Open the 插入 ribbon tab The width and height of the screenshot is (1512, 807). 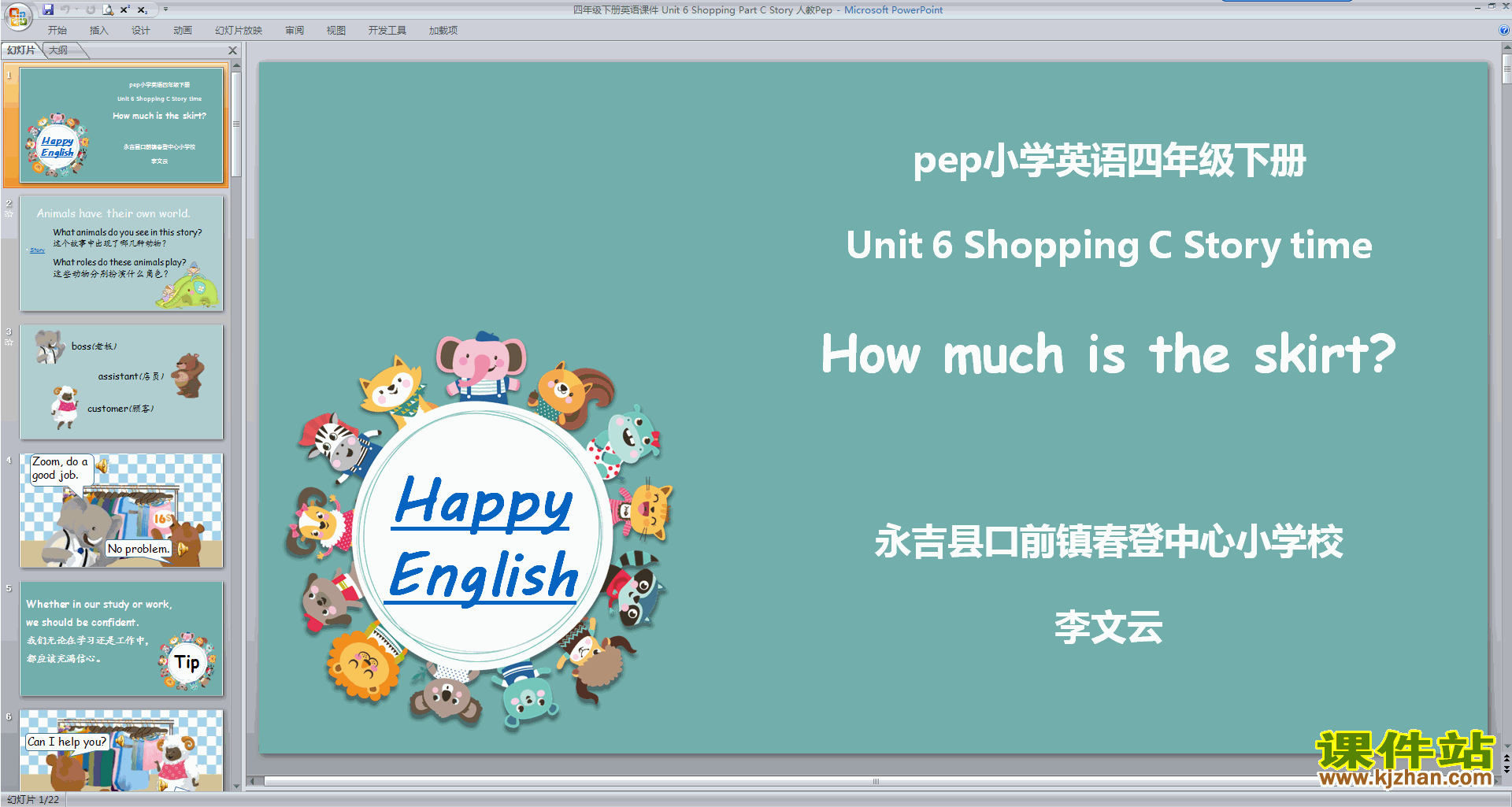point(98,30)
